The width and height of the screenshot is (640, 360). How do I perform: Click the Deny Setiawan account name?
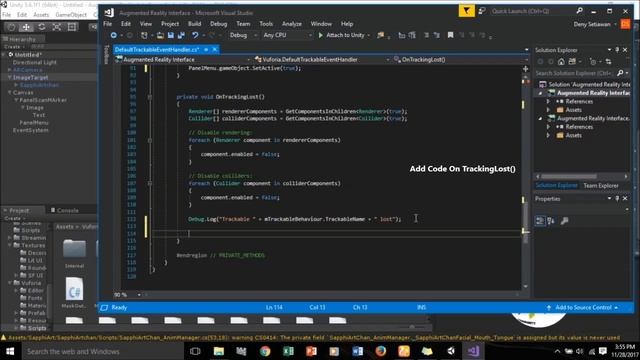point(592,24)
